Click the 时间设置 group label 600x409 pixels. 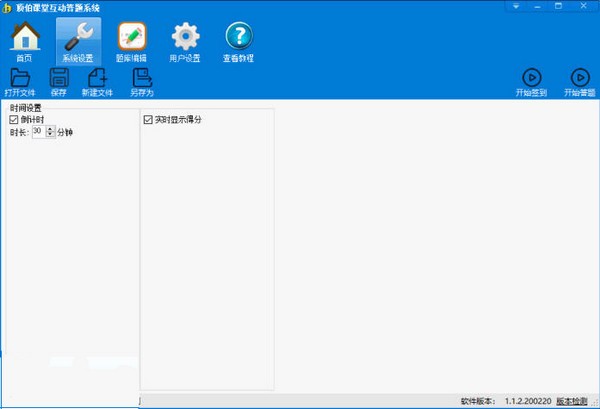point(26,107)
